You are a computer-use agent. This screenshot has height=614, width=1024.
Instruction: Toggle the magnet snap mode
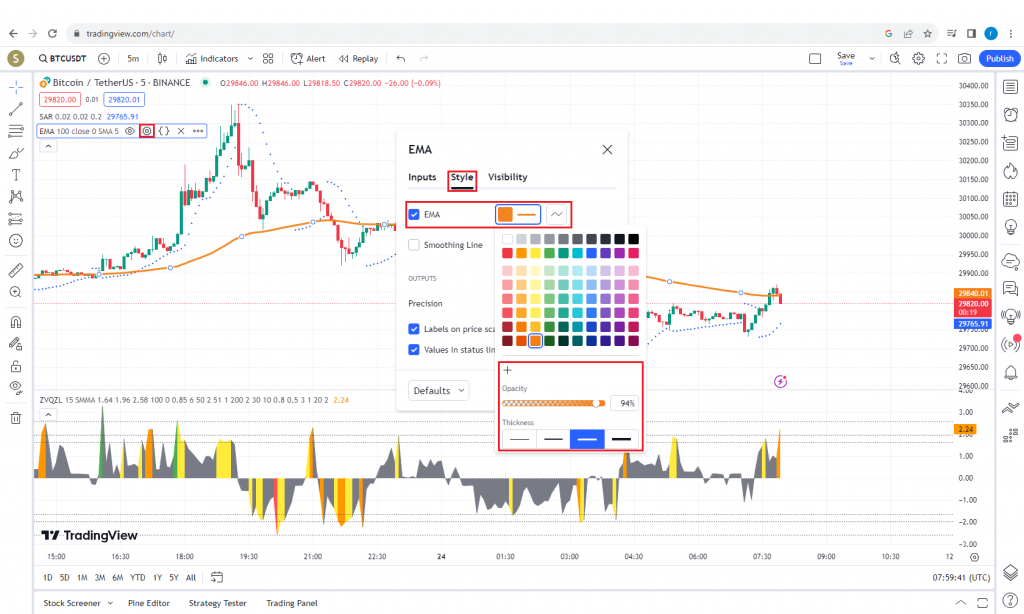16,322
